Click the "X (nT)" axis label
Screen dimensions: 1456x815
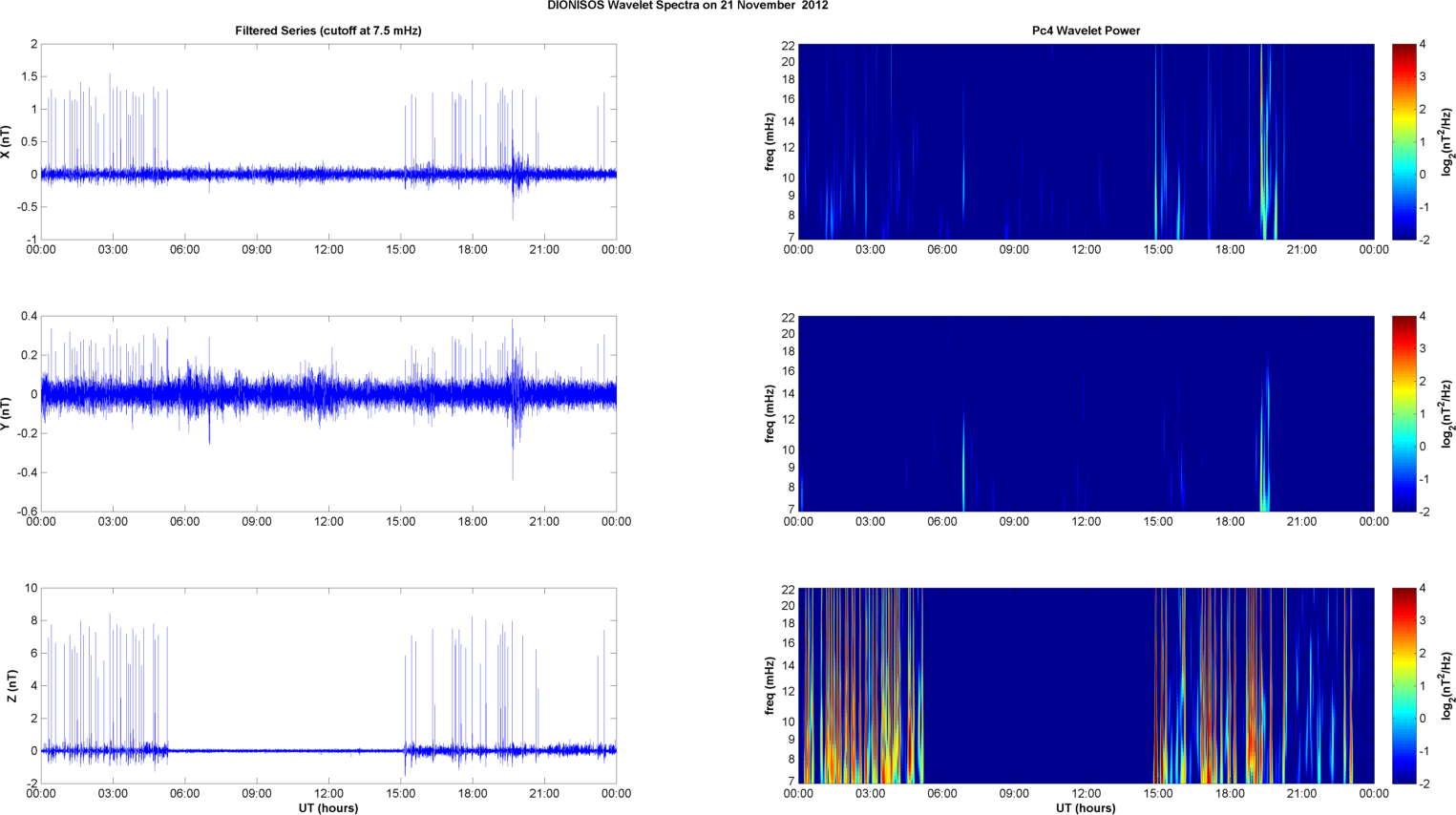click(x=6, y=142)
